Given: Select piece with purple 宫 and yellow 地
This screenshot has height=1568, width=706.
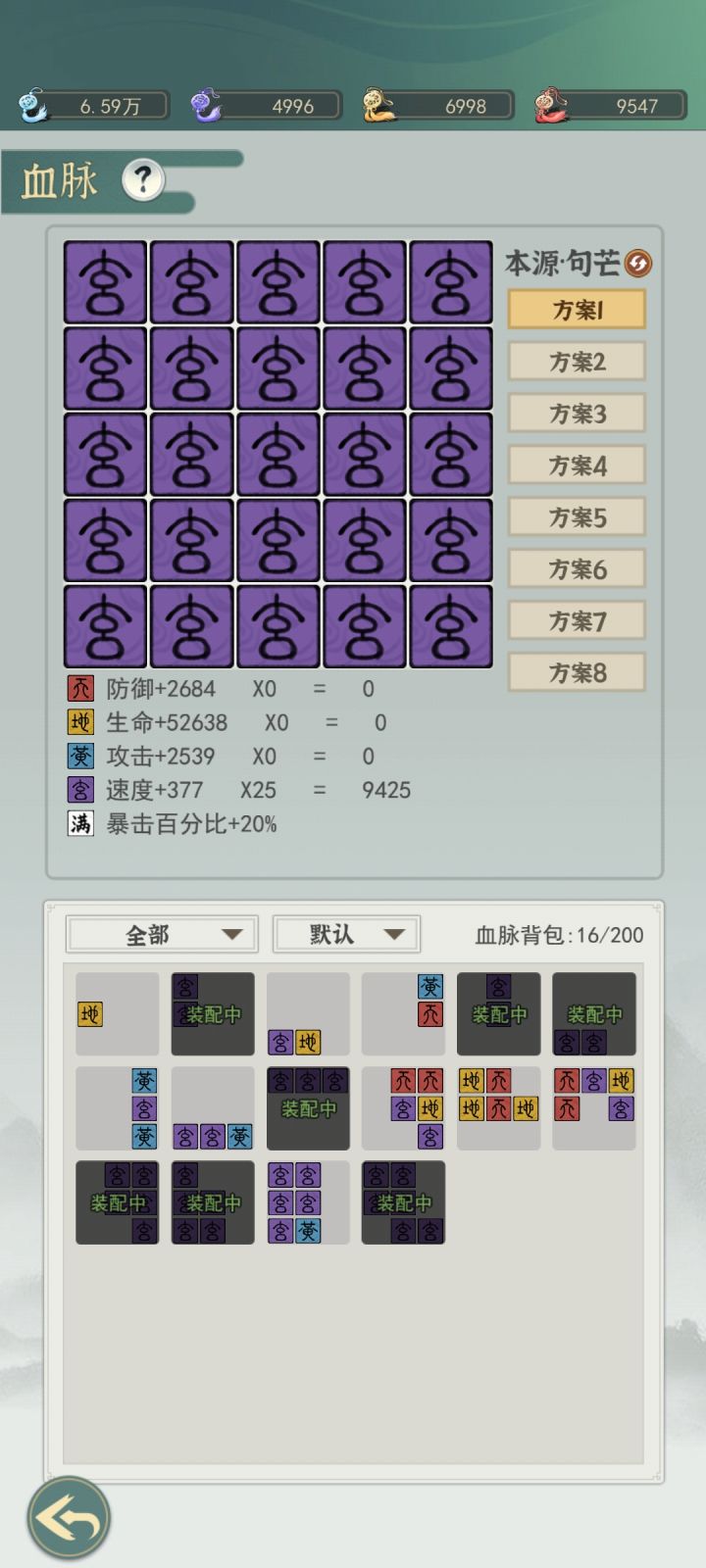Looking at the screenshot, I should click(x=308, y=1014).
